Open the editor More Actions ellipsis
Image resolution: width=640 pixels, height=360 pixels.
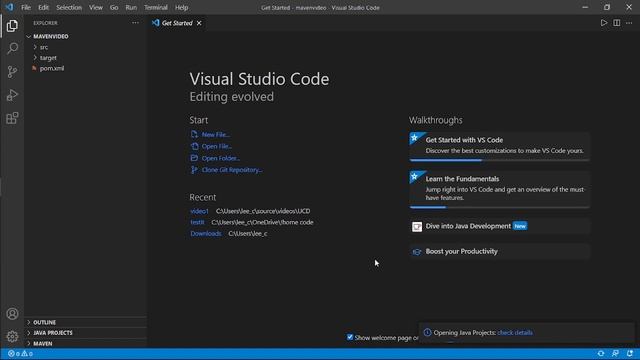[x=629, y=23]
